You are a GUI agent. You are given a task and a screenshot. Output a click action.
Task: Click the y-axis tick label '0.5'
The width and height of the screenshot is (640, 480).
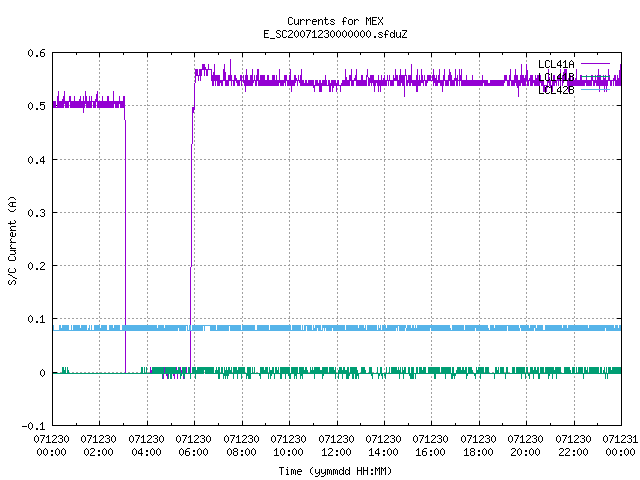[x=36, y=106]
